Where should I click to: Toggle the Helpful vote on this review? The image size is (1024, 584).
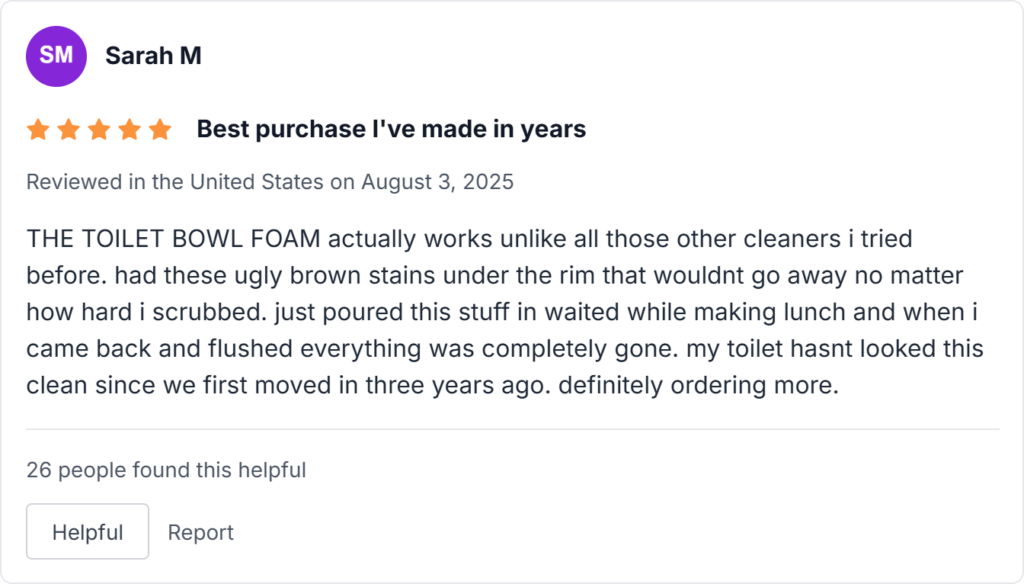tap(87, 531)
